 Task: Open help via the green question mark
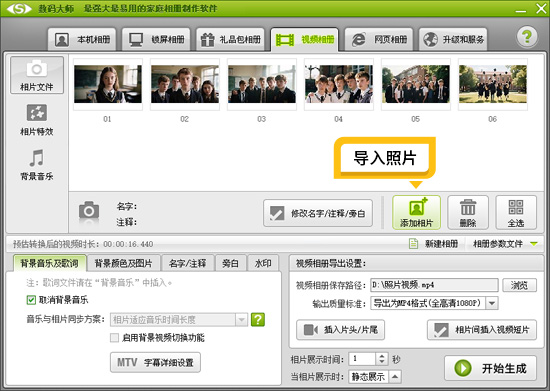[x=526, y=36]
